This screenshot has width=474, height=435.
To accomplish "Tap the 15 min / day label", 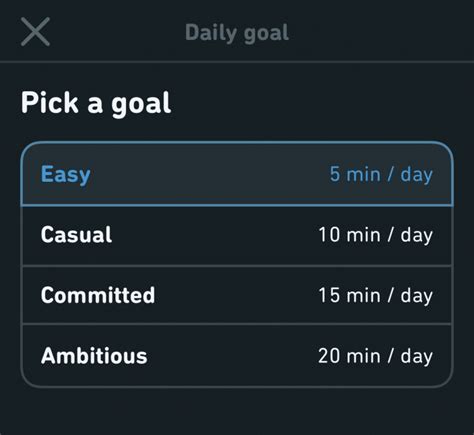I will tap(376, 295).
